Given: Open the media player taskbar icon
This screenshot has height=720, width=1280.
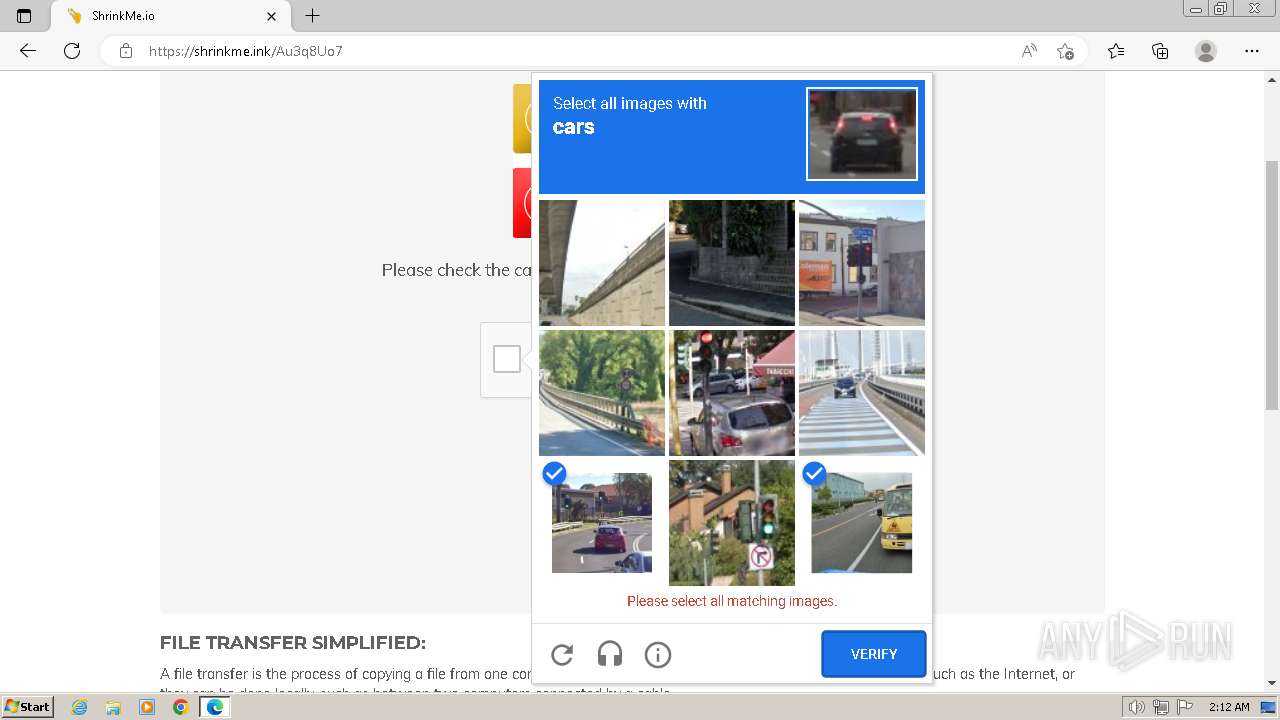Looking at the screenshot, I should (147, 707).
